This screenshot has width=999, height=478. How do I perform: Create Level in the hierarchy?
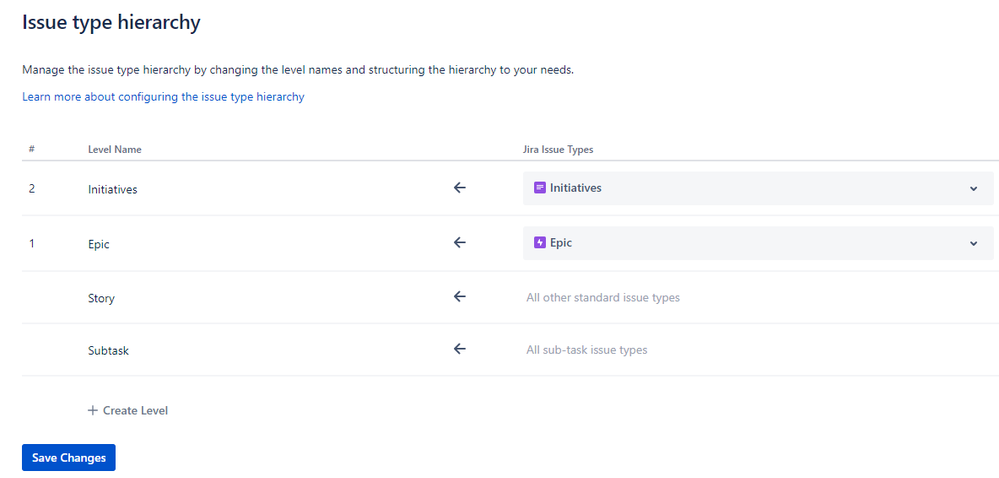click(x=128, y=410)
